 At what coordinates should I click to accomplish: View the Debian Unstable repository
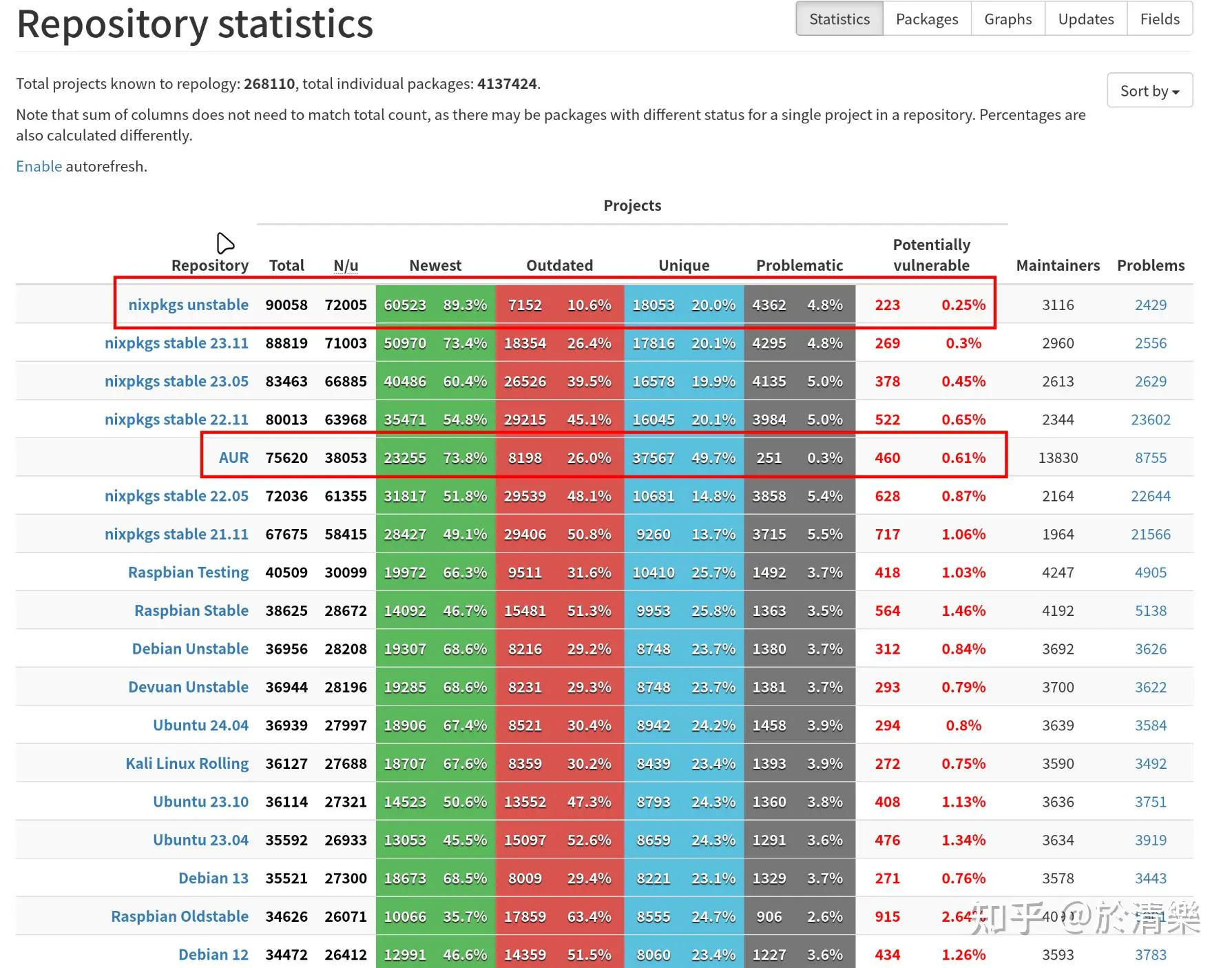[189, 648]
